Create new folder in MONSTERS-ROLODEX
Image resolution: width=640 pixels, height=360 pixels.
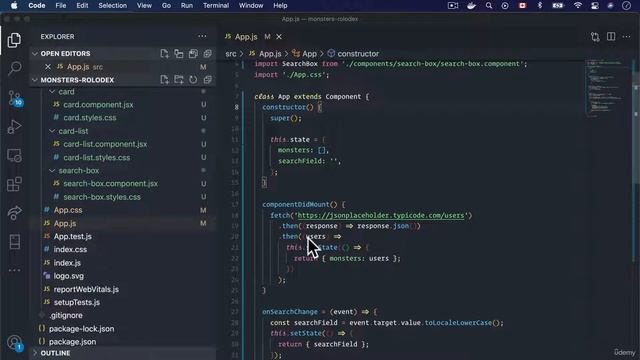[179, 80]
